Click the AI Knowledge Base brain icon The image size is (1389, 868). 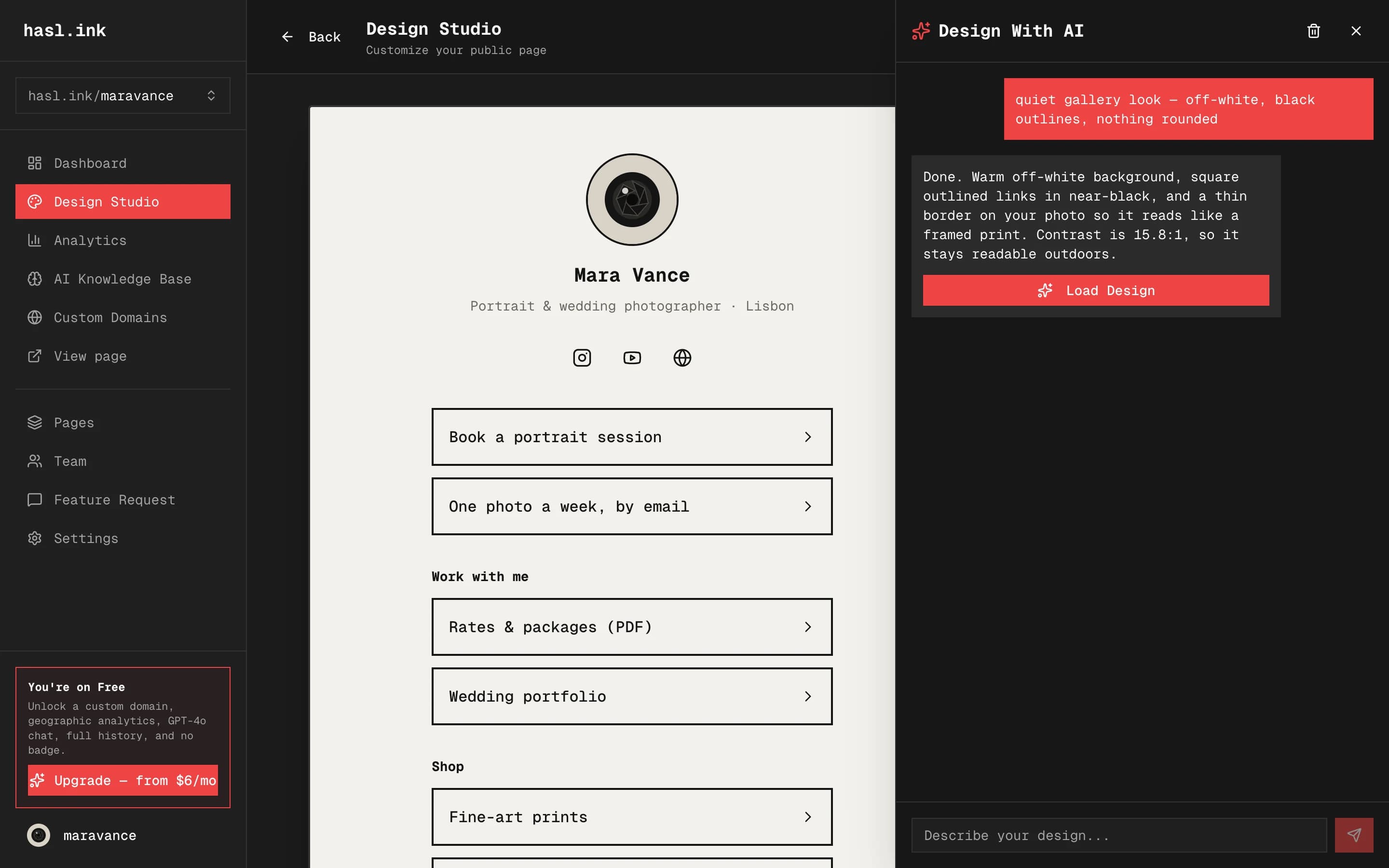34,279
